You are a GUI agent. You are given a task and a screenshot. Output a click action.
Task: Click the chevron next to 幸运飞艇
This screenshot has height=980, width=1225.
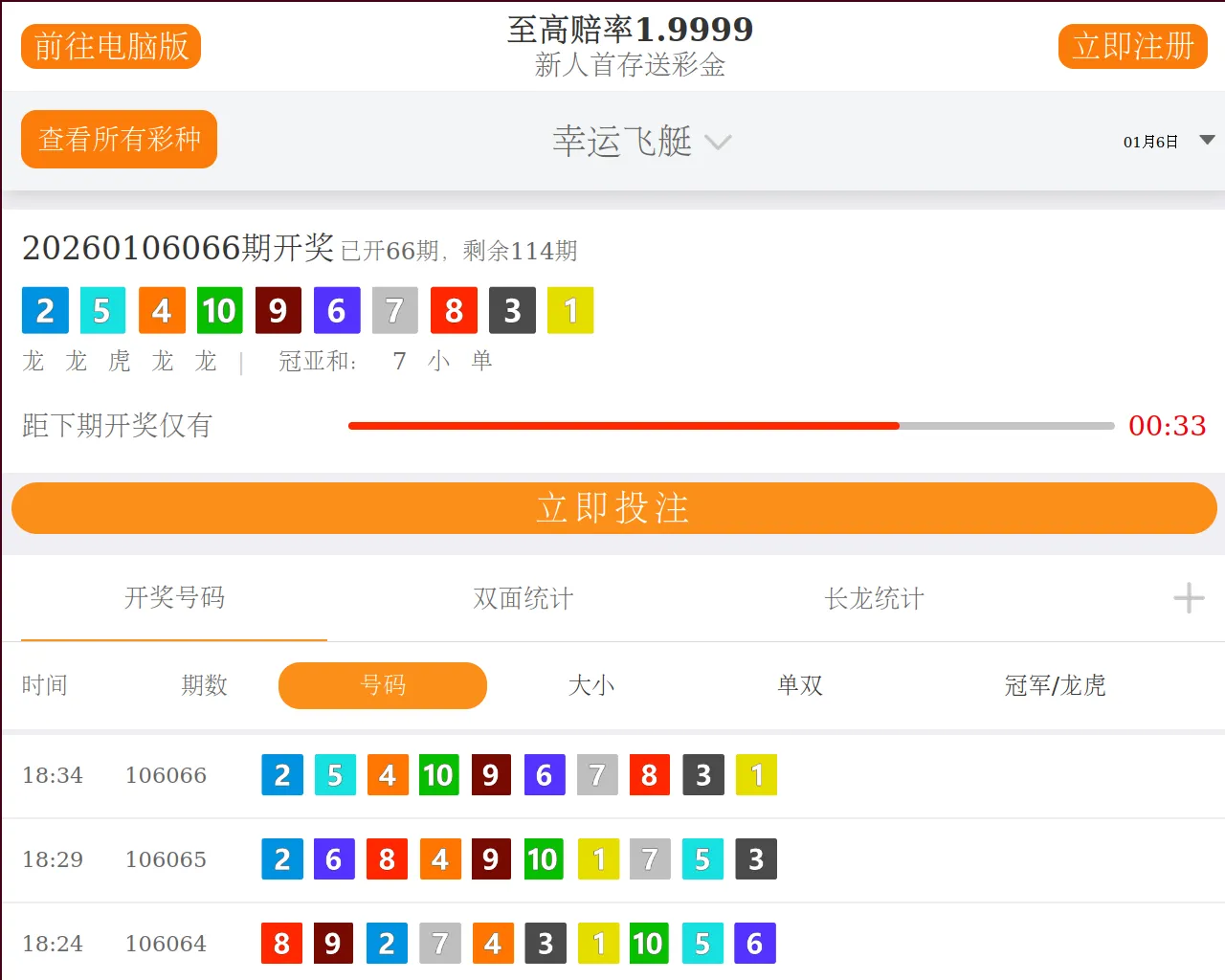click(x=718, y=143)
